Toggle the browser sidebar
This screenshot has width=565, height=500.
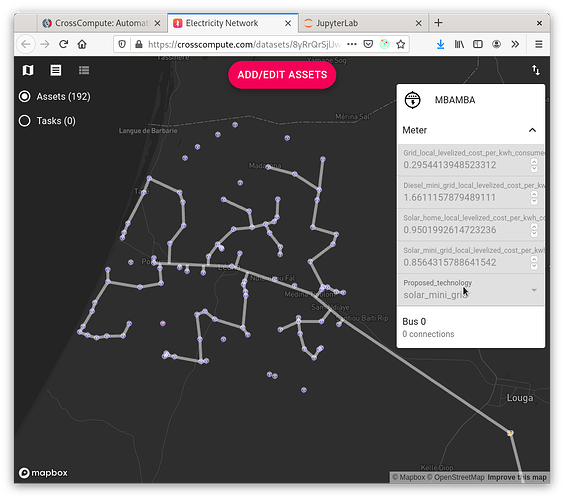[x=478, y=44]
